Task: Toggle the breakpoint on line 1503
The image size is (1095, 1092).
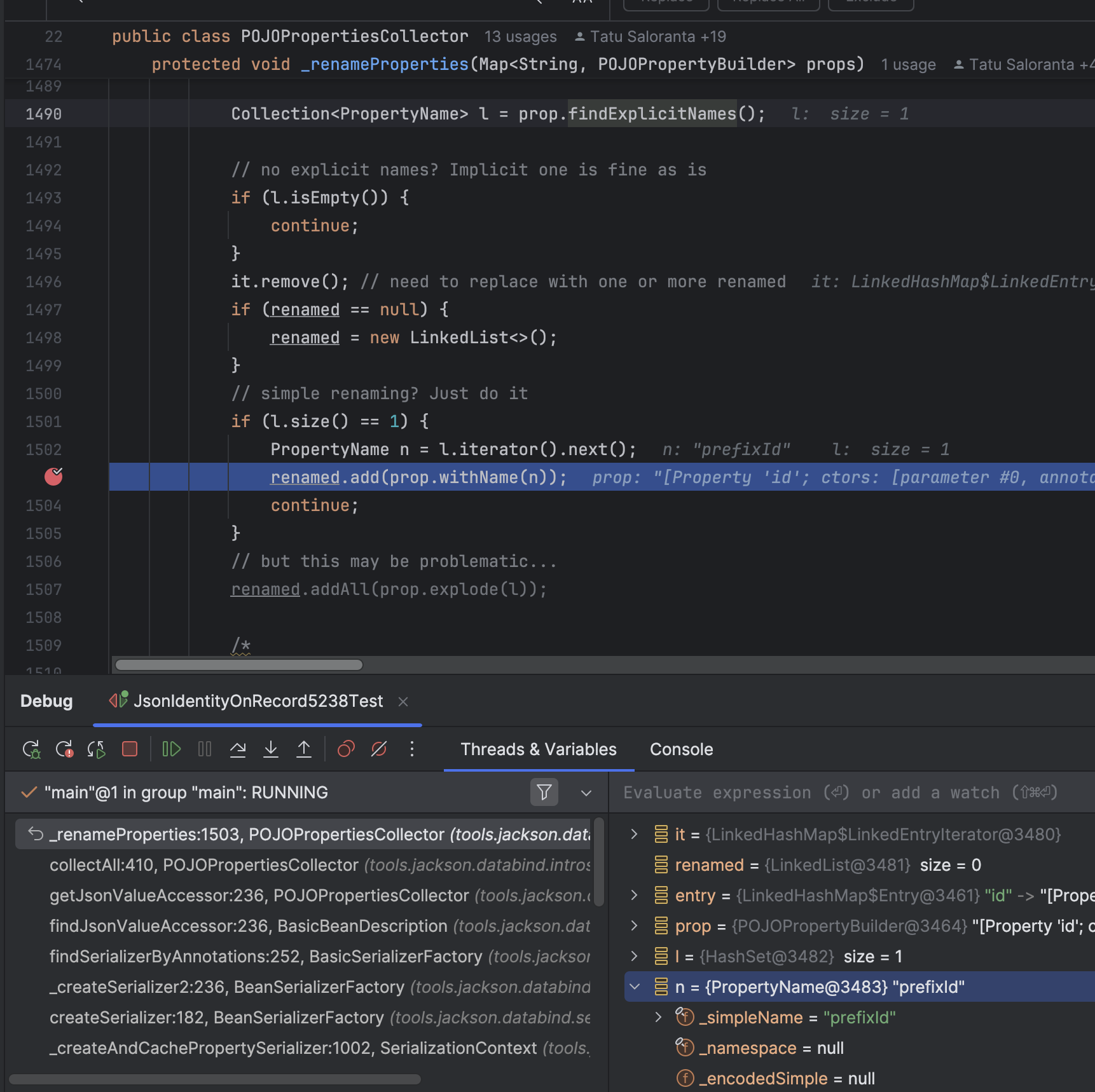Action: 53,477
